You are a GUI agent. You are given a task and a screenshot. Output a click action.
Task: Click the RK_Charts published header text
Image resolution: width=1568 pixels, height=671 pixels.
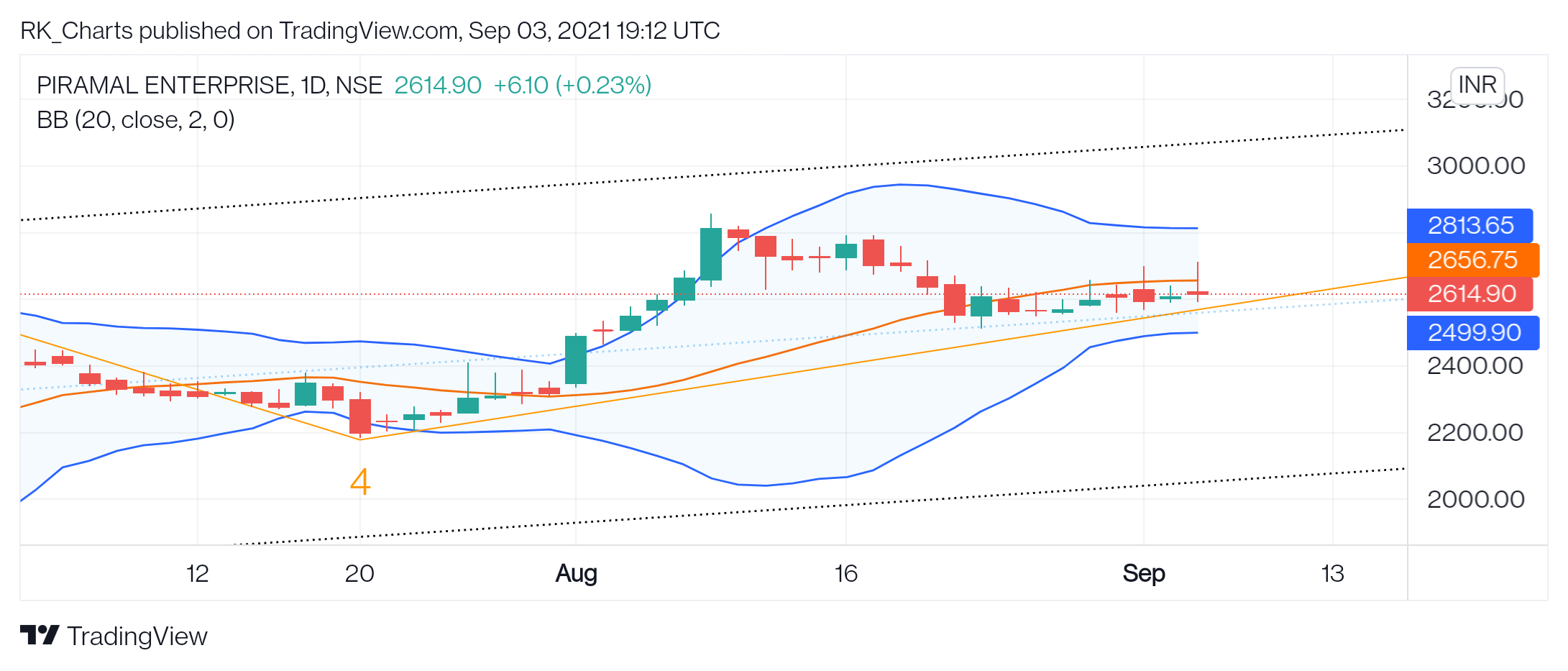pyautogui.click(x=370, y=31)
